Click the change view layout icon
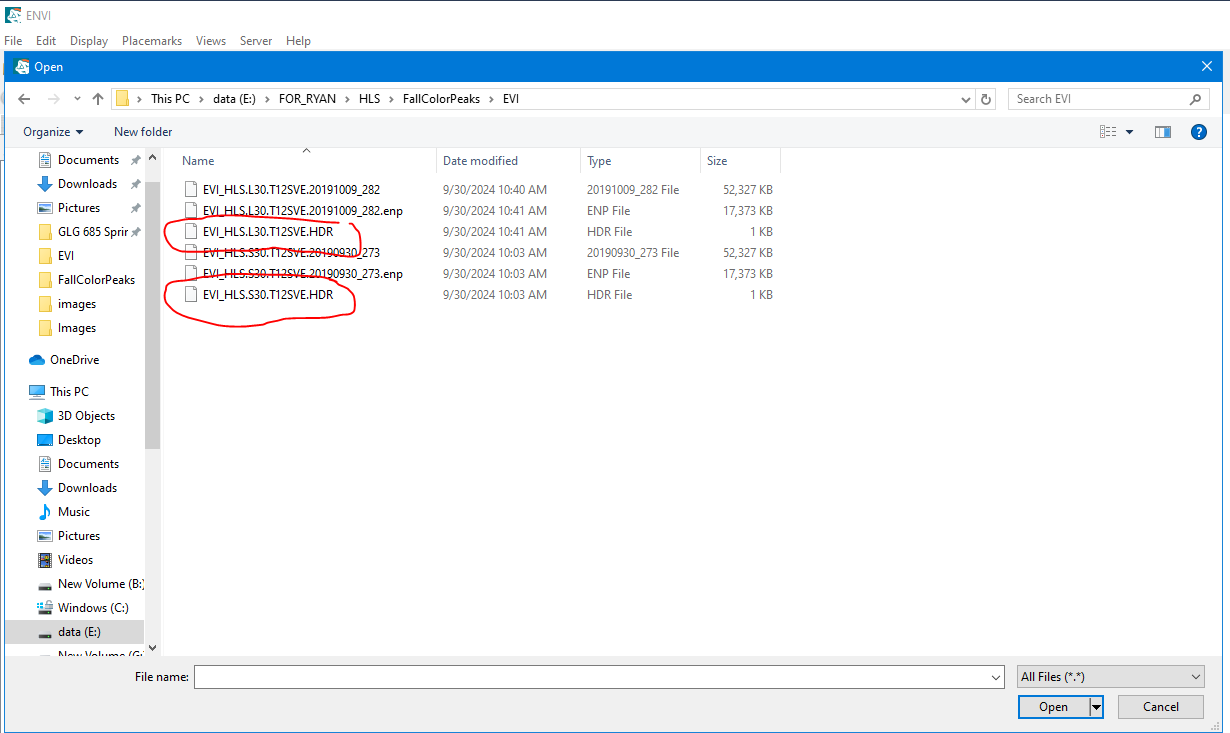Image resolution: width=1230 pixels, height=733 pixels. click(x=1108, y=132)
